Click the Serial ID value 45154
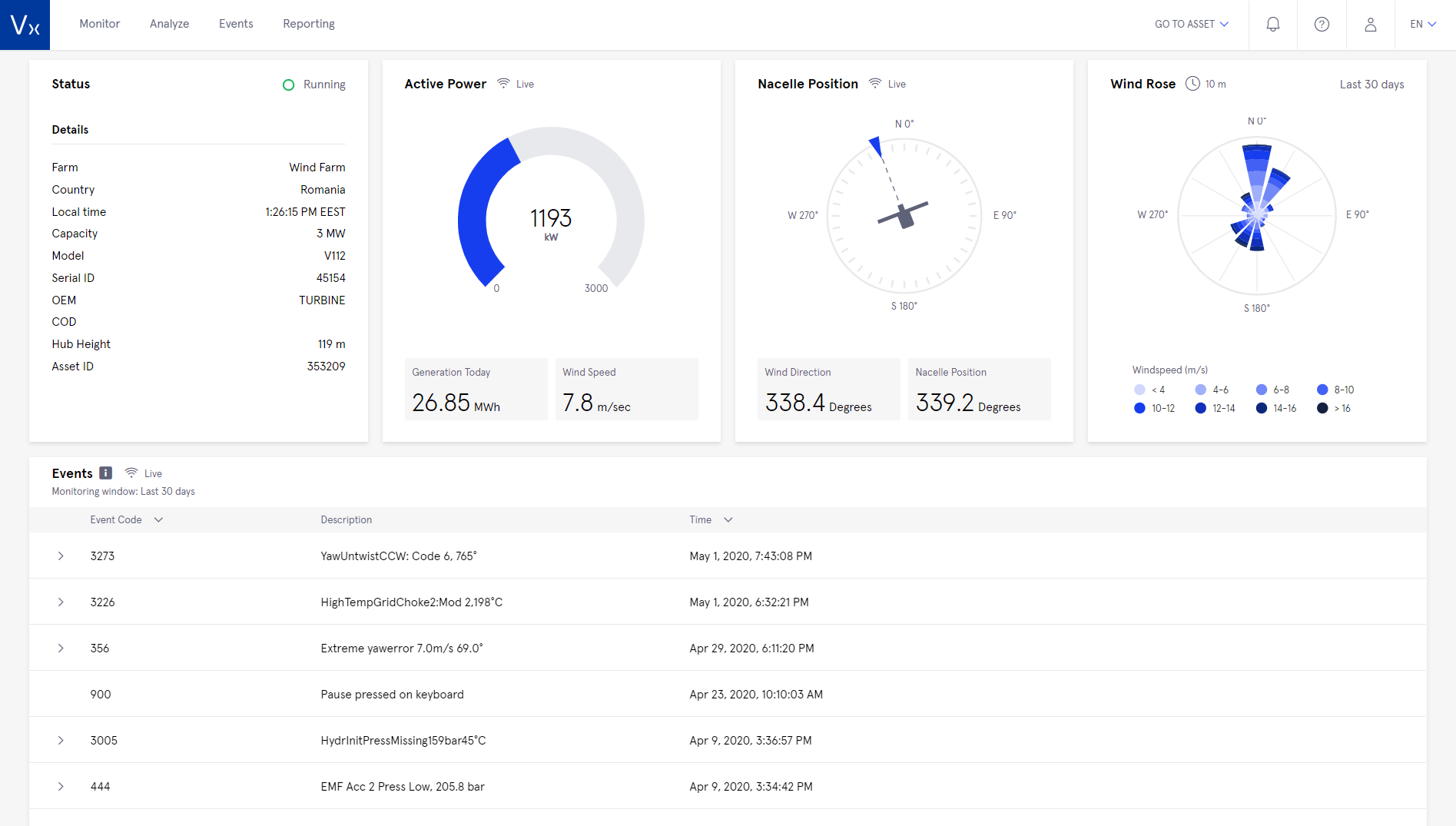 click(x=330, y=277)
